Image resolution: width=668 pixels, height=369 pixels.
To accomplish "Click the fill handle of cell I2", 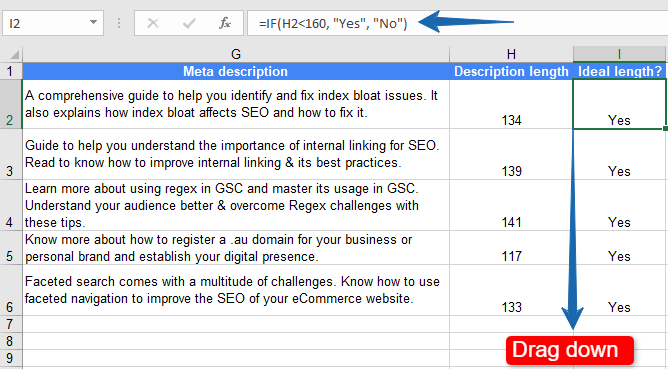I will coord(665,128).
